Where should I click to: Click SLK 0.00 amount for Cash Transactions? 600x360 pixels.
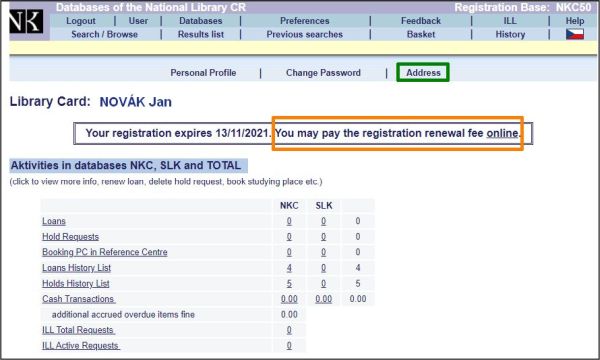(324, 299)
